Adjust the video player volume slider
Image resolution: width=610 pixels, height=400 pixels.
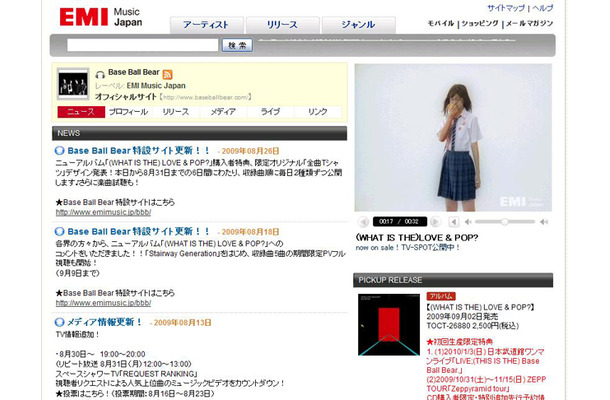[x=505, y=222]
